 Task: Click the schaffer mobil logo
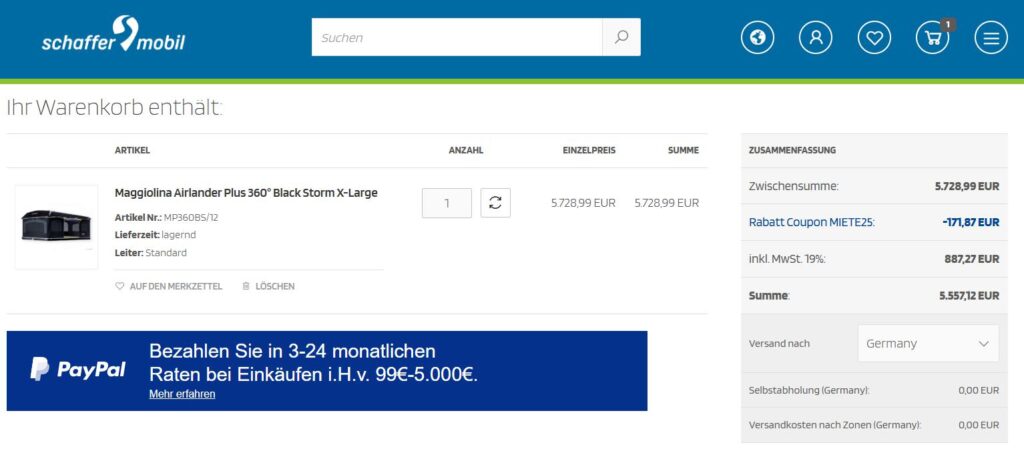[113, 36]
